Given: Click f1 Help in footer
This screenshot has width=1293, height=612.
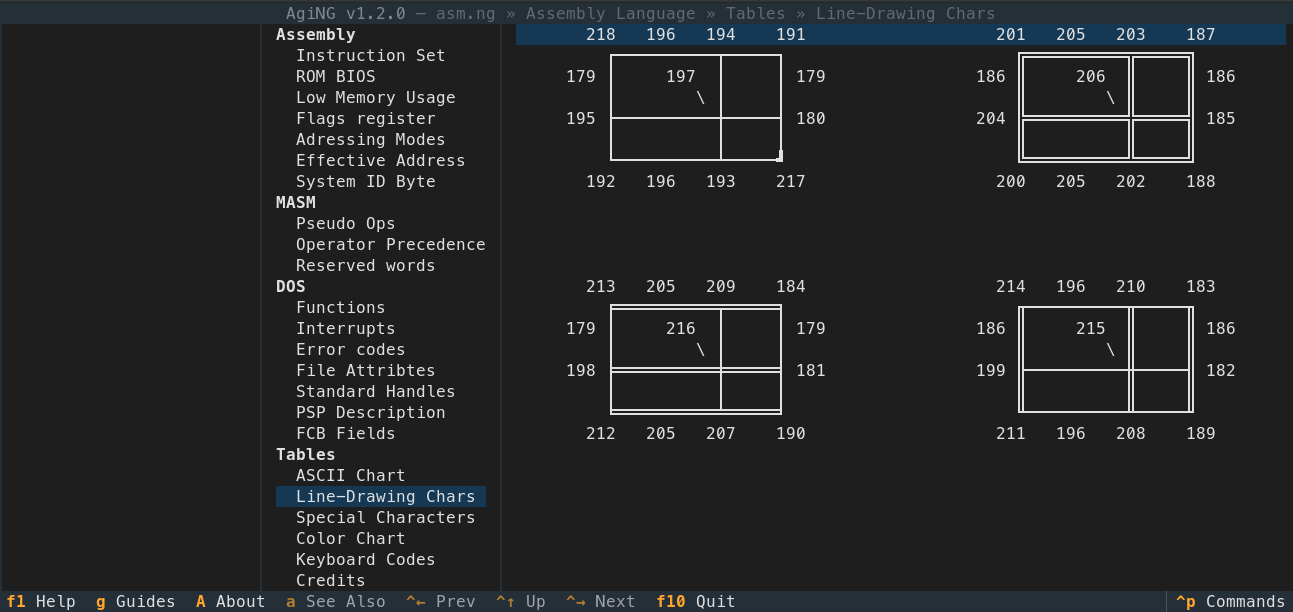Looking at the screenshot, I should point(41,602).
